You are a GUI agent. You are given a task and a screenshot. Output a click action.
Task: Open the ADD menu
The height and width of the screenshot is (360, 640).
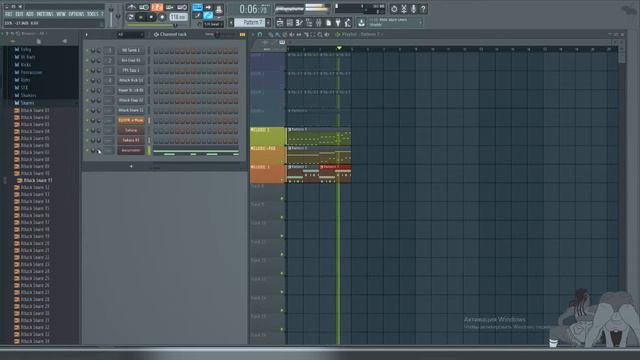point(30,14)
